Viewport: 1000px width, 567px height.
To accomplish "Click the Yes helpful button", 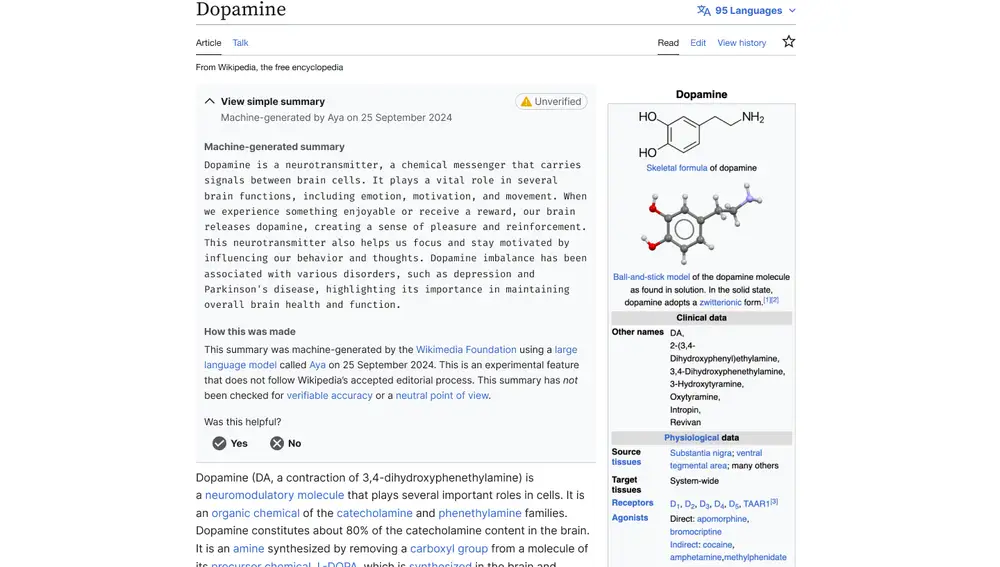I will tap(230, 443).
